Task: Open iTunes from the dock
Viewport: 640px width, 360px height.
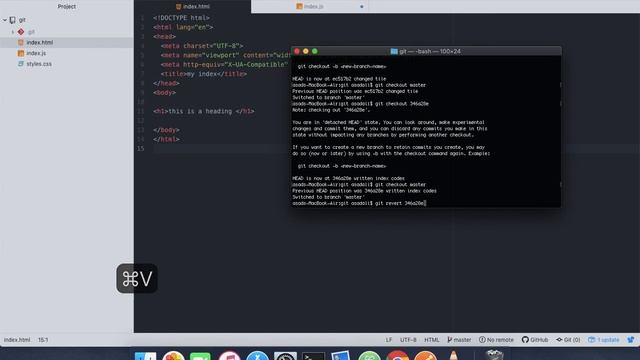Action: (x=229, y=356)
